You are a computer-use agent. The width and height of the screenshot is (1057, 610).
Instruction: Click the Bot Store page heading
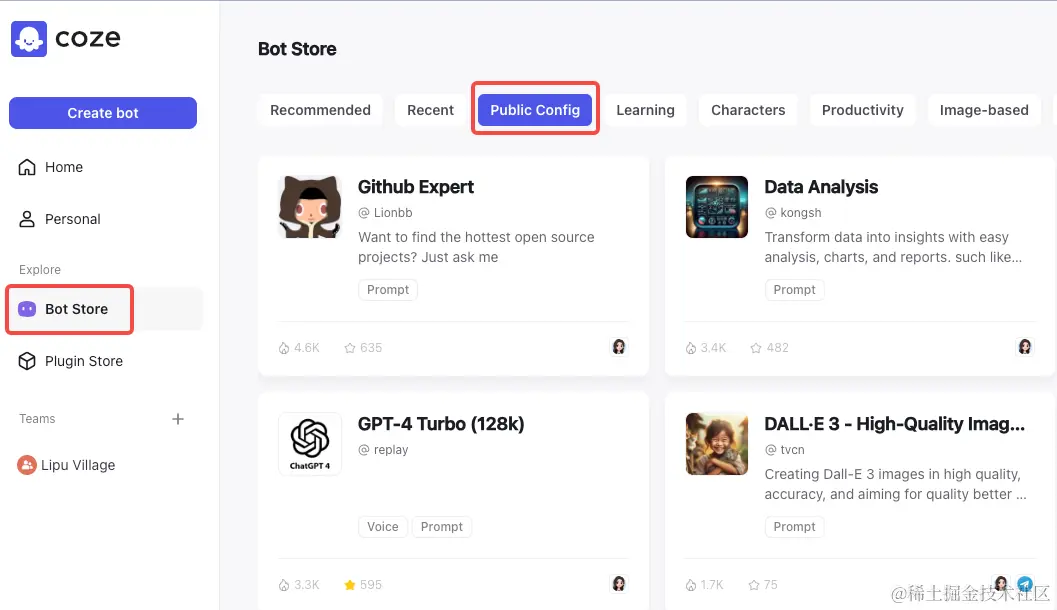click(297, 49)
